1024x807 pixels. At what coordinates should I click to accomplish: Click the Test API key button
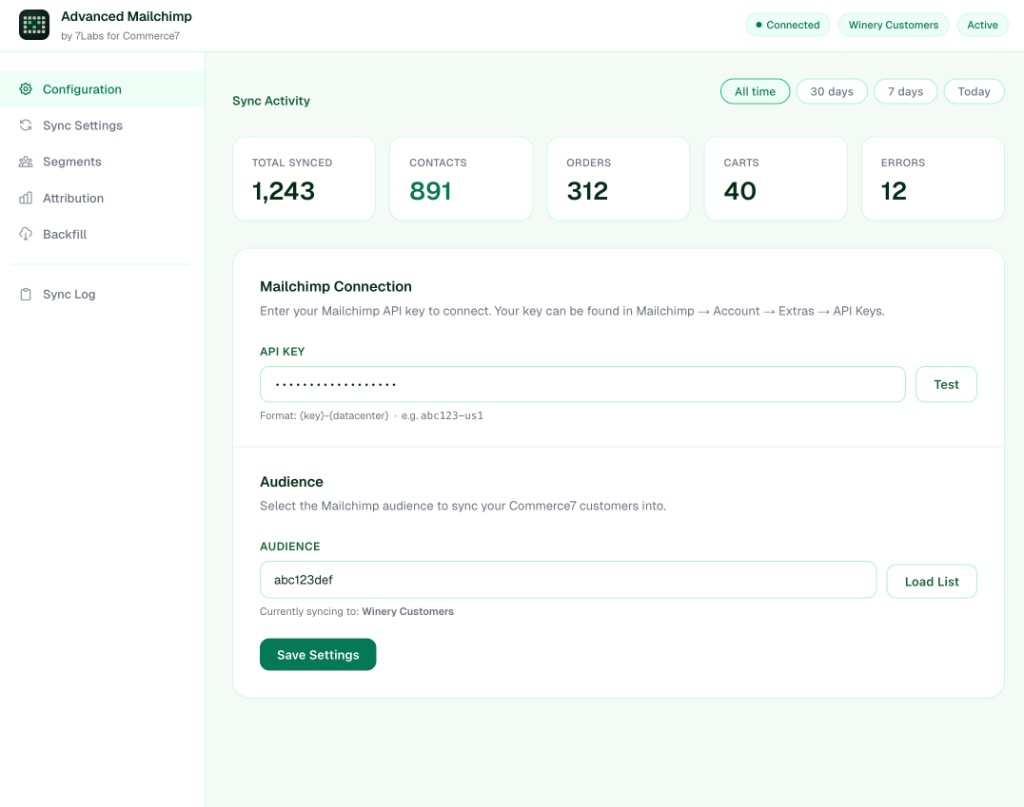click(x=946, y=384)
